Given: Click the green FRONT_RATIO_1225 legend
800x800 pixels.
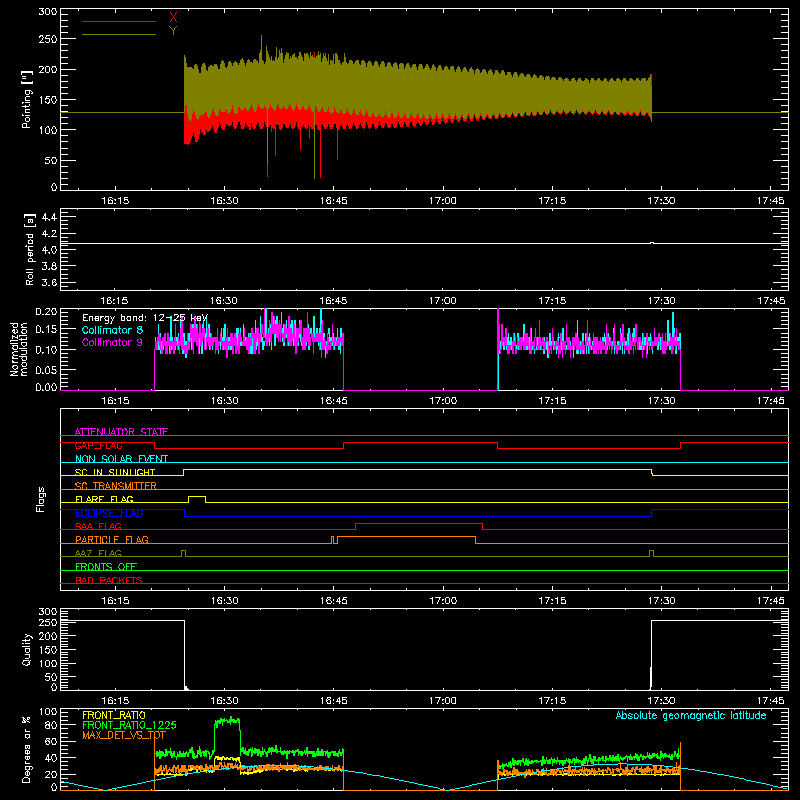Looking at the screenshot, I should [x=129, y=725].
